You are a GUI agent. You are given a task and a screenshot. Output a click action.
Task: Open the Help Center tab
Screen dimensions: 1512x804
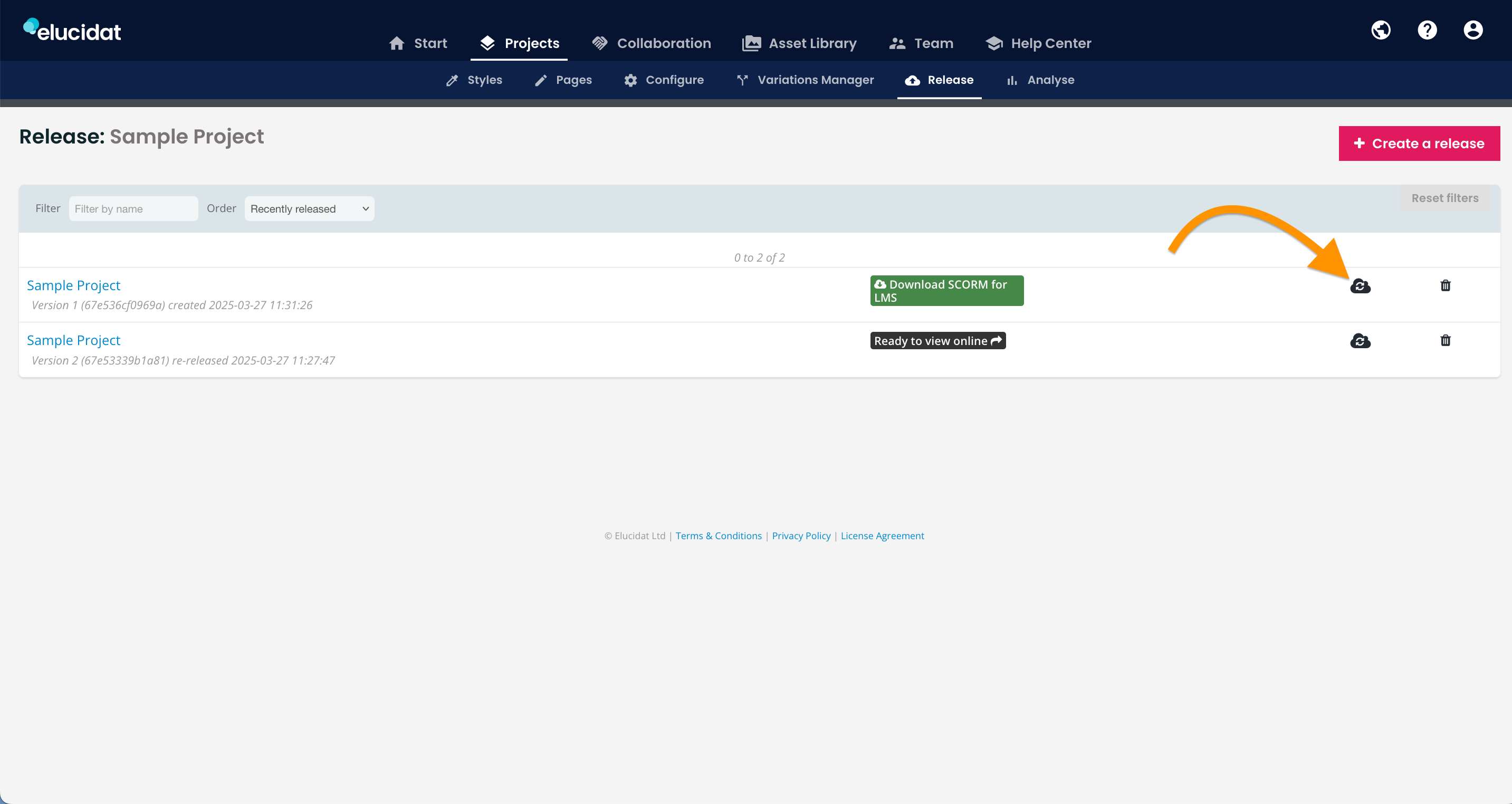tap(1038, 43)
